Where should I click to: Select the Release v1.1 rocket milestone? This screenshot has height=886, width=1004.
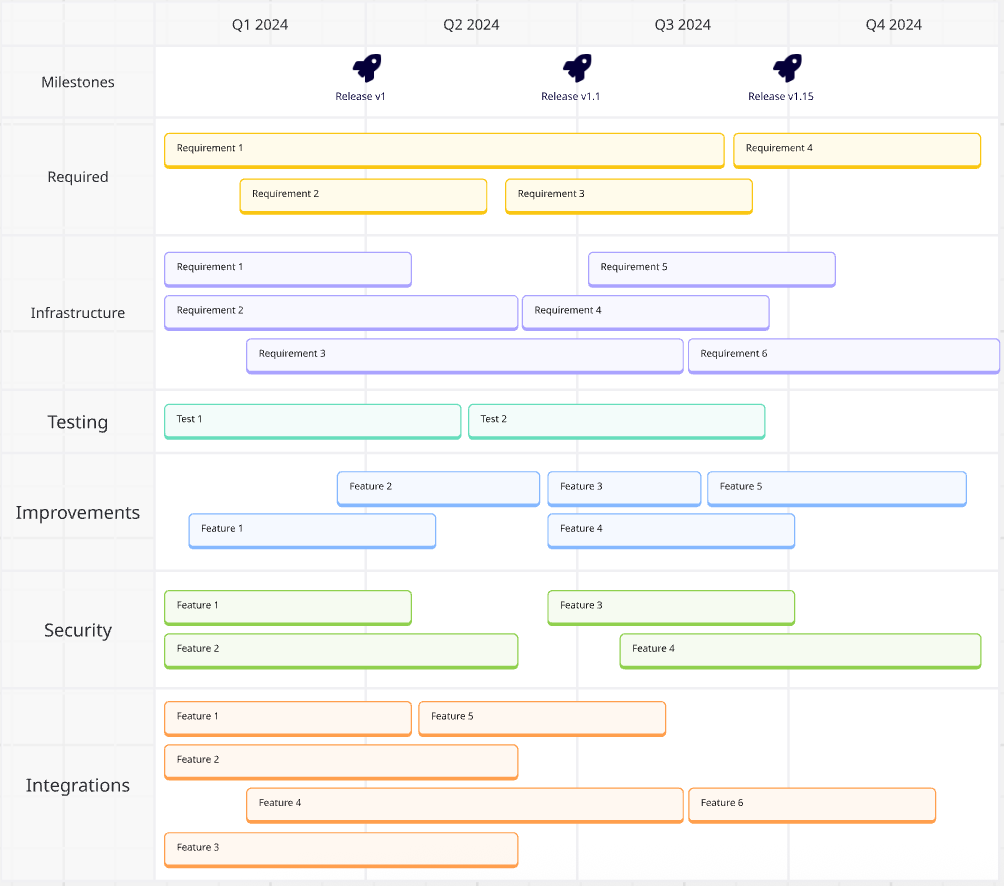pyautogui.click(x=576, y=69)
